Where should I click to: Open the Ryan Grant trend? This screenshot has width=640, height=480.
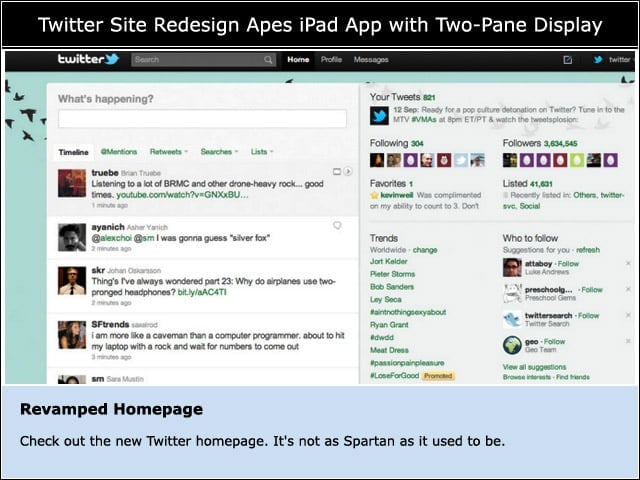click(389, 325)
